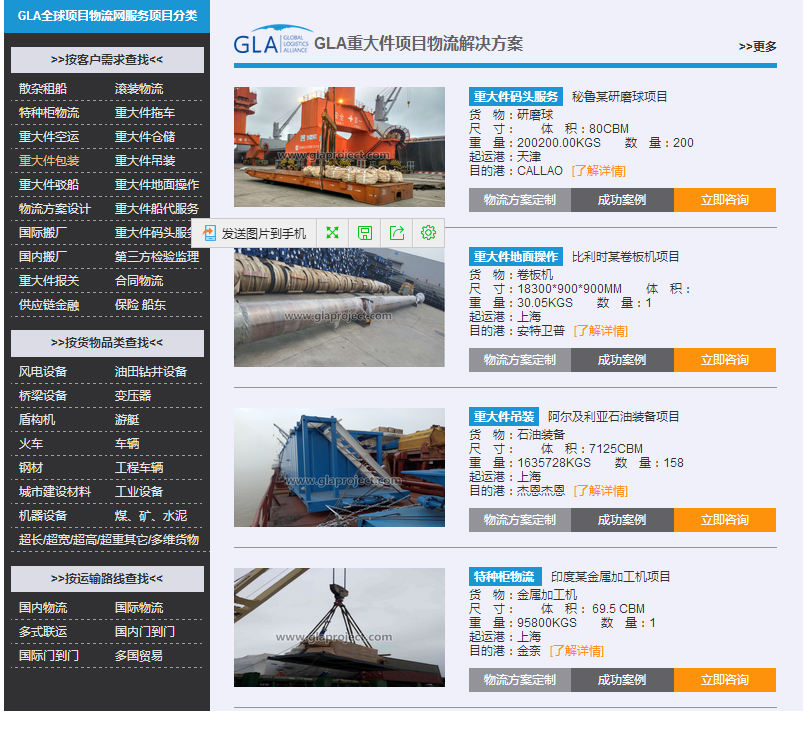Image resolution: width=807 pixels, height=729 pixels.
Task: Select 风电设备 in the cargo category list
Action: [41, 371]
